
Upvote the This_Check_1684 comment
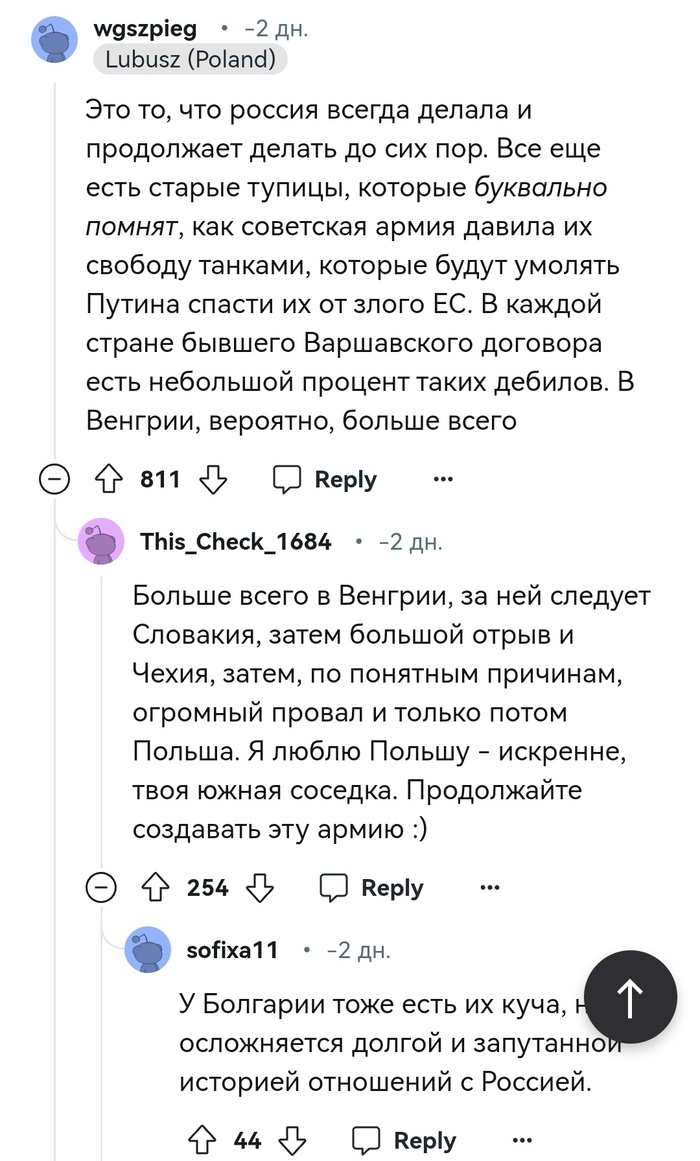tap(154, 888)
